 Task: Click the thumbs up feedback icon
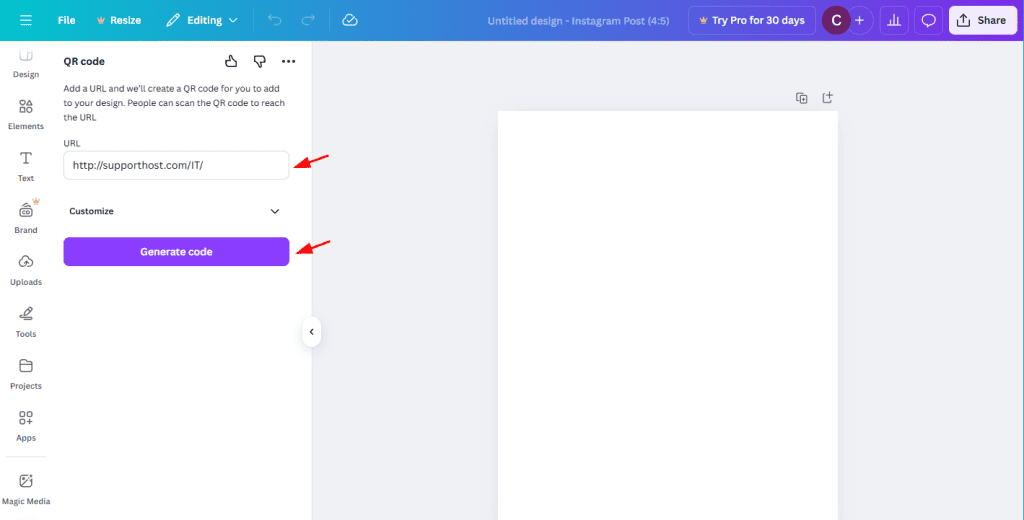231,61
